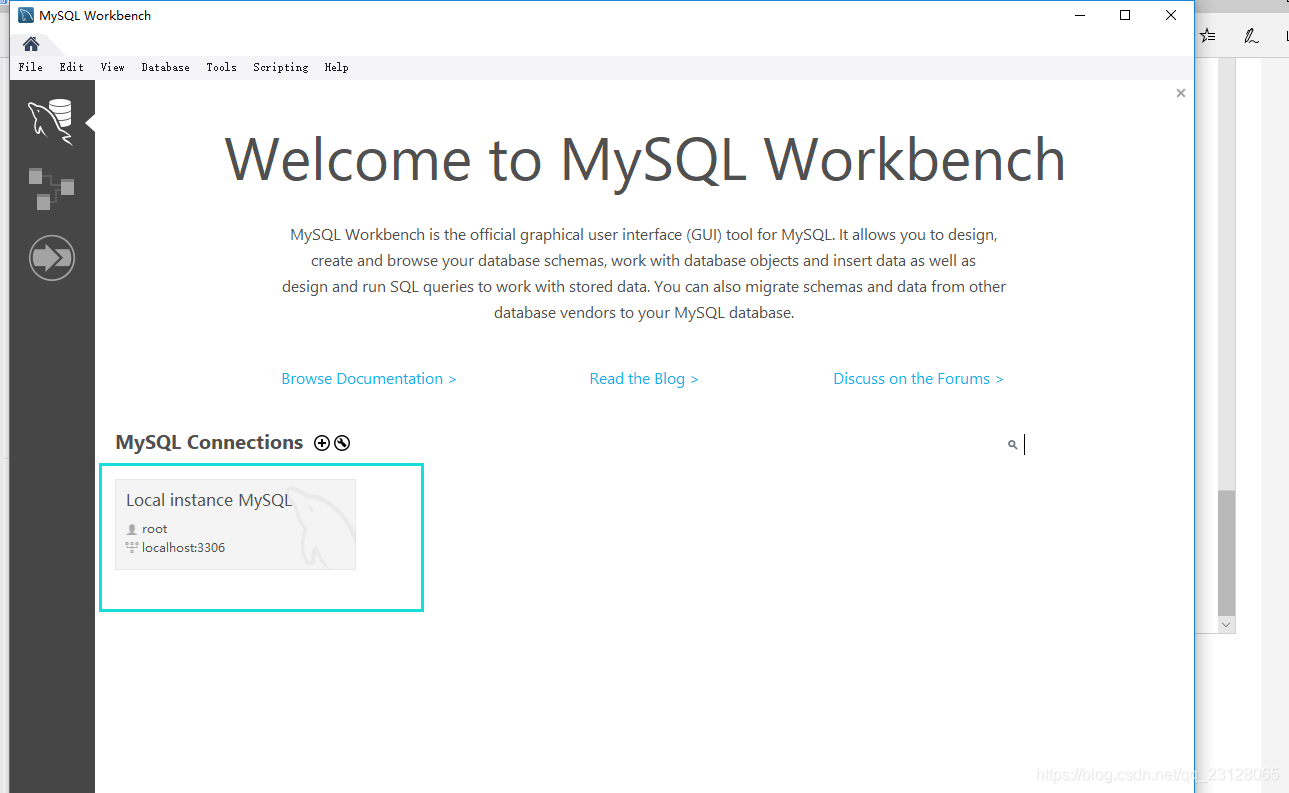
Task: Open the Models view from the sidebar
Action: tap(50, 189)
